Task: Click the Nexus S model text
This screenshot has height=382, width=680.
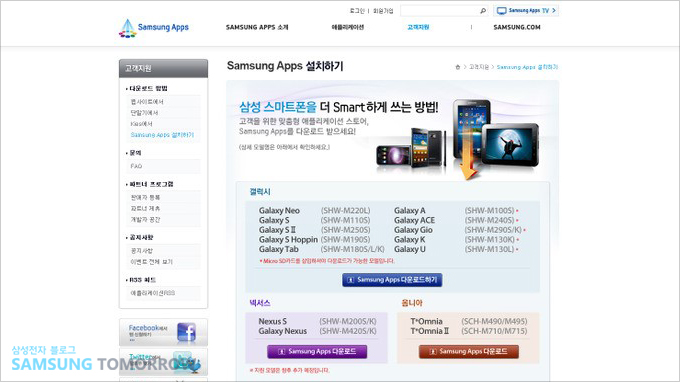Action: [x=272, y=321]
